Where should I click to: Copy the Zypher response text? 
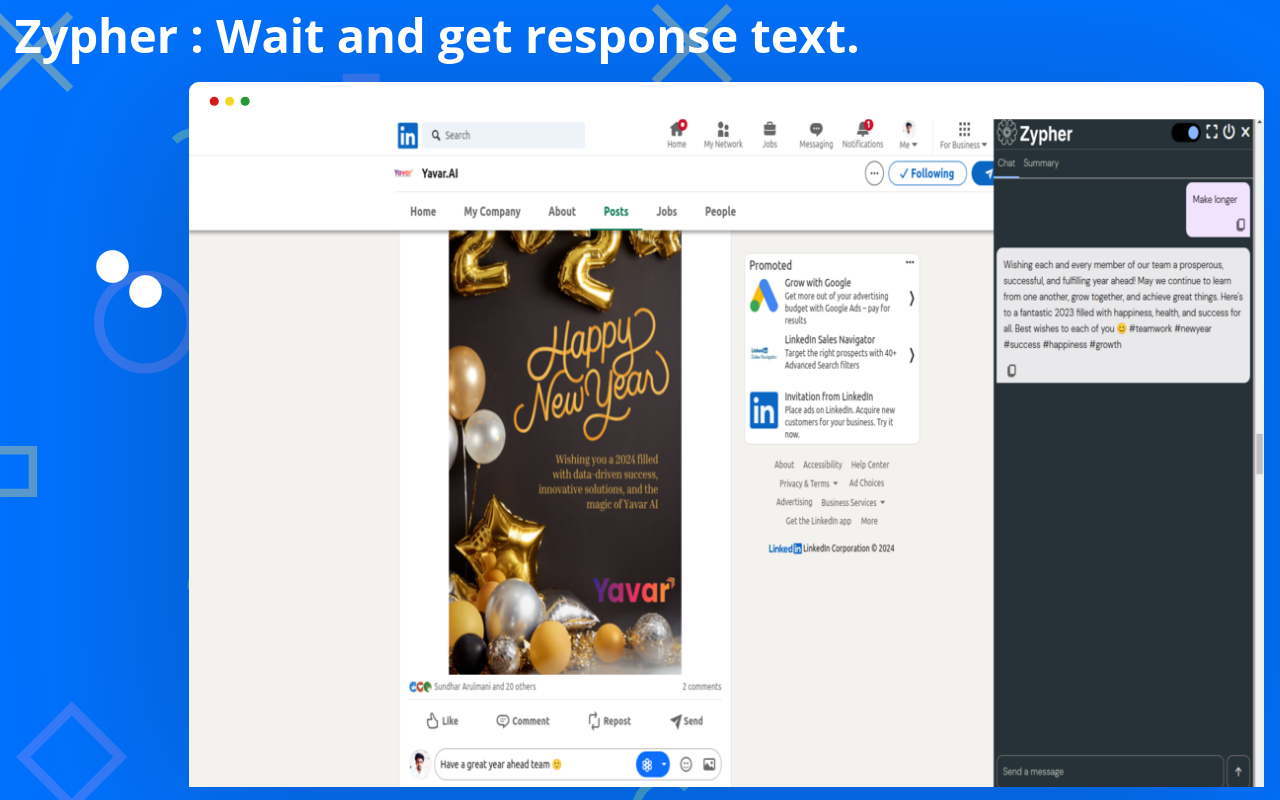coord(1011,371)
